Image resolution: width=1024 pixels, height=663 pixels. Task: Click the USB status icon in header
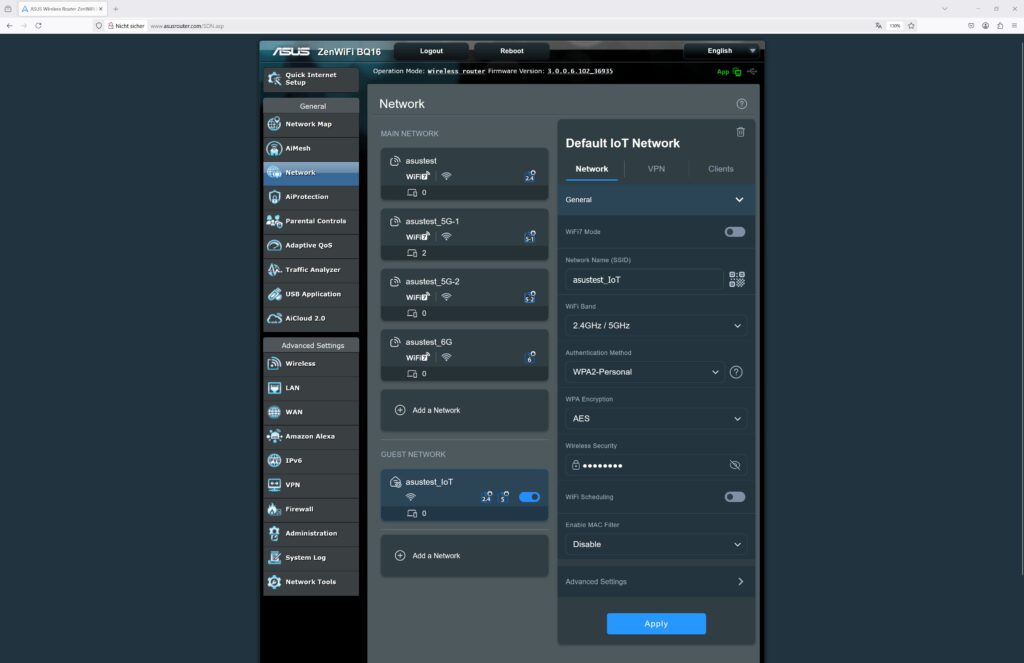(x=752, y=72)
